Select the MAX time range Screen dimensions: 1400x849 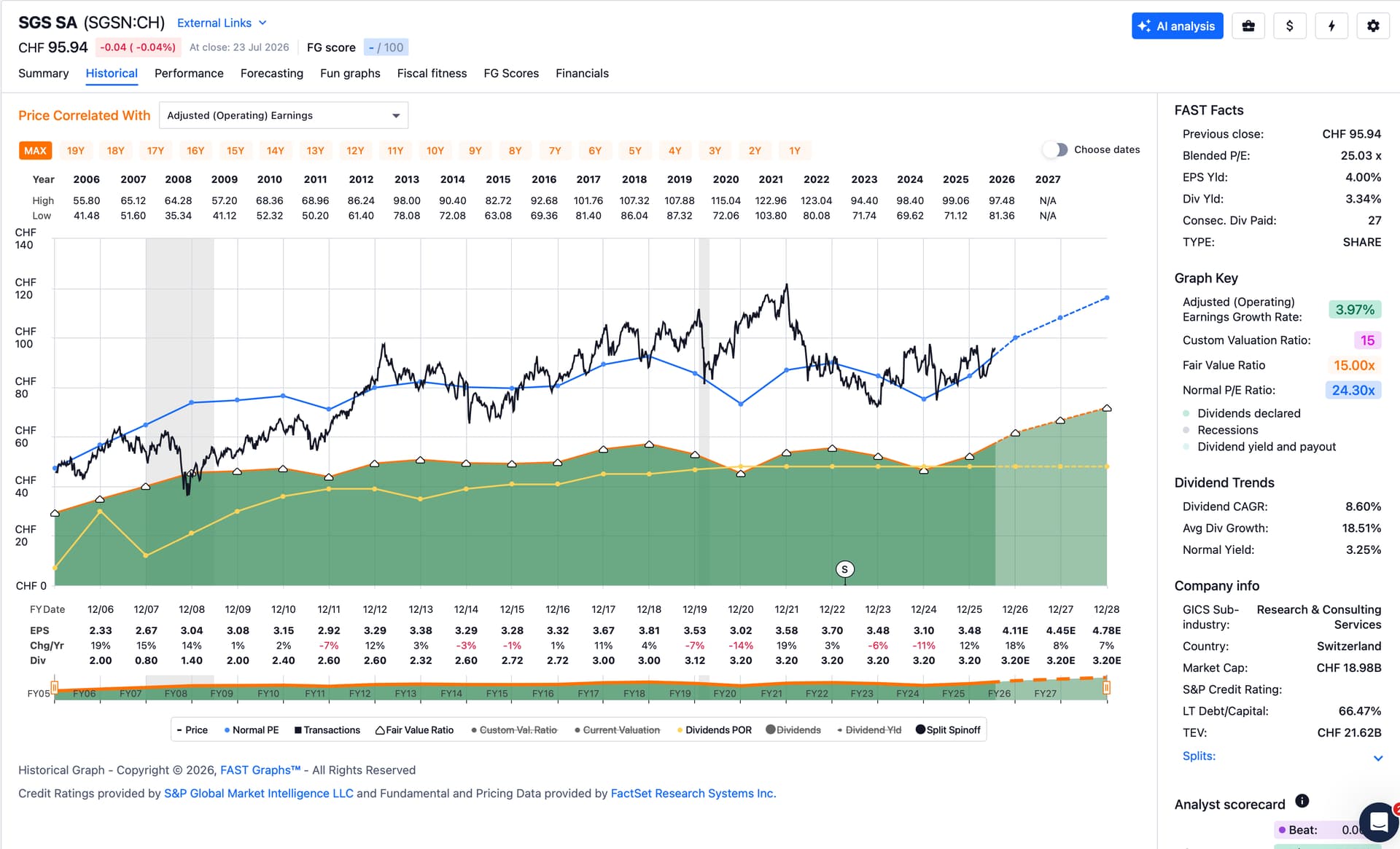35,151
